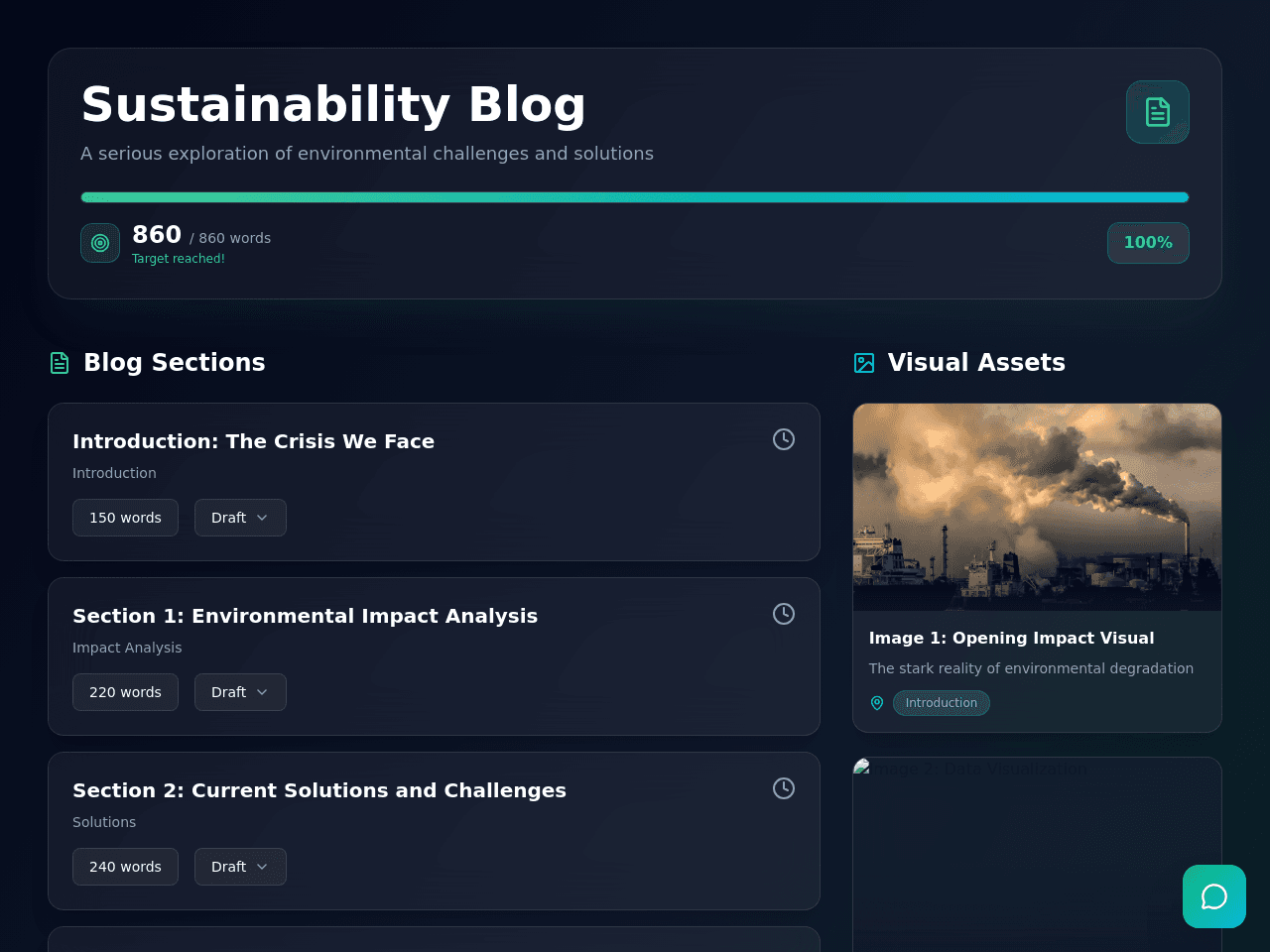The image size is (1270, 952).
Task: Click the 'Target reached!' status text
Action: 179,259
